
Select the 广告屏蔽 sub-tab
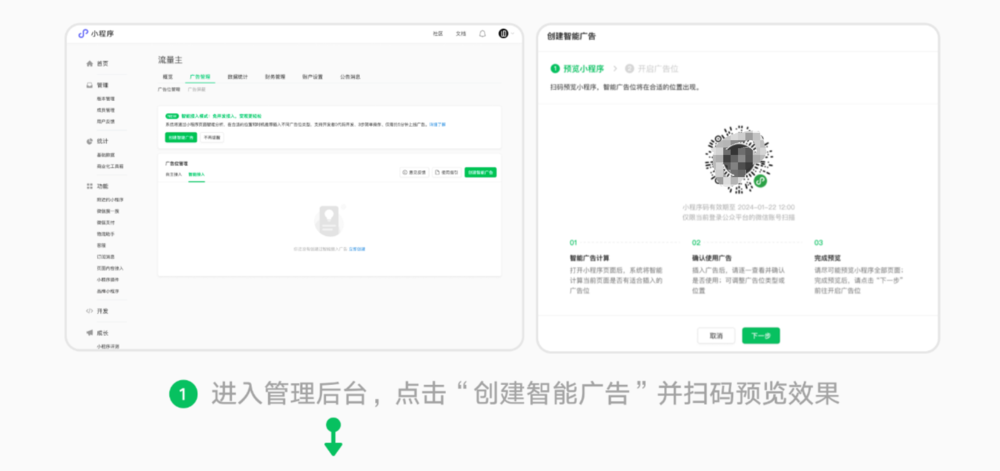196,90
